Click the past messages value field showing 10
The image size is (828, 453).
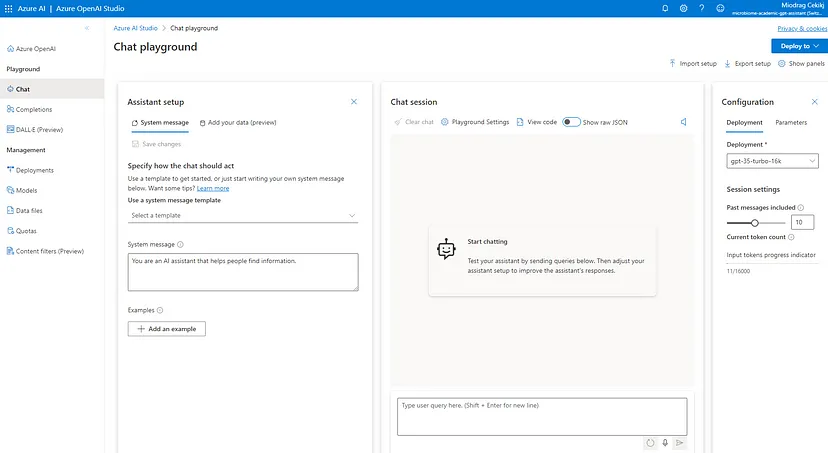802,222
